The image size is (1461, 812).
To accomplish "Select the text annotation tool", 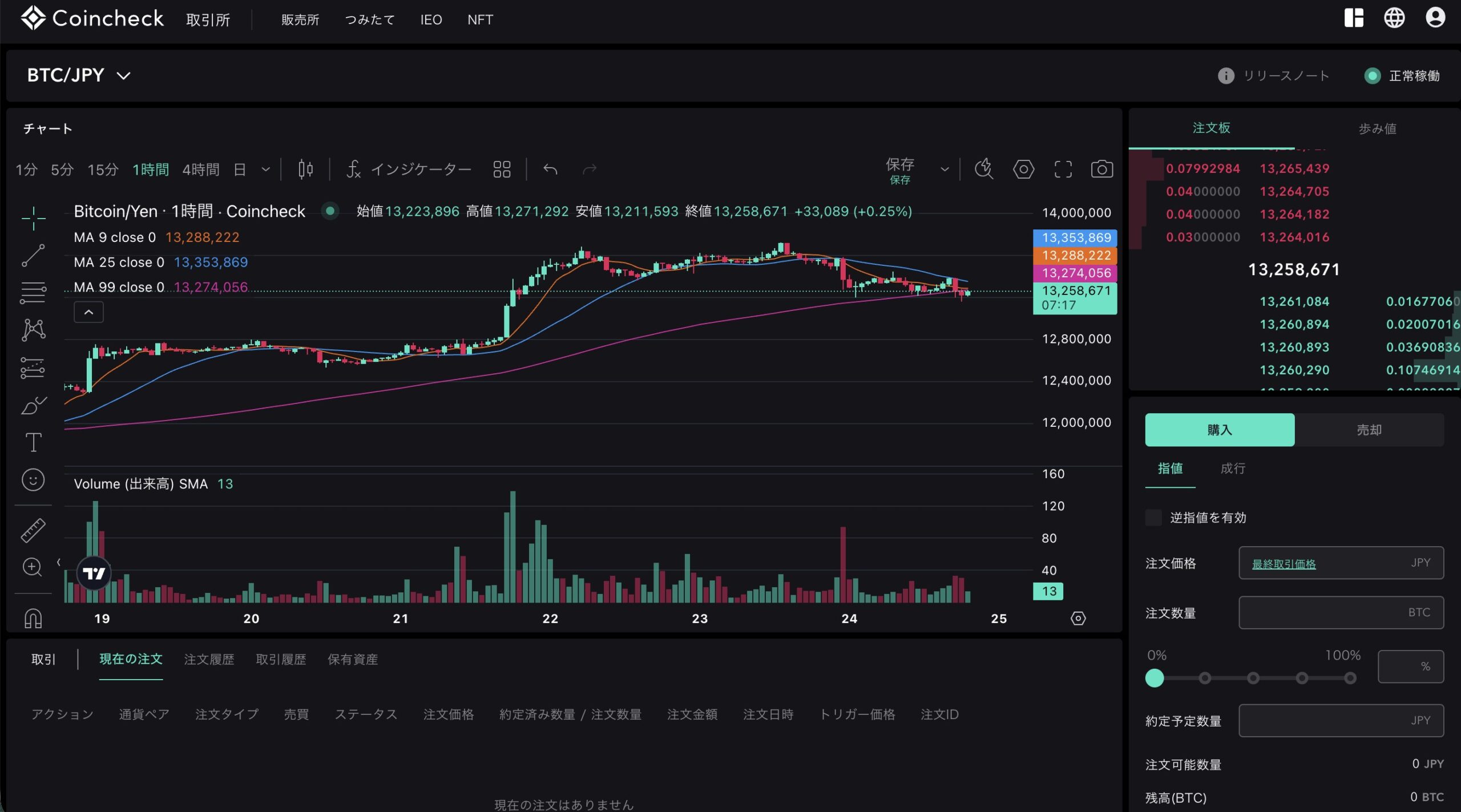I will point(33,442).
